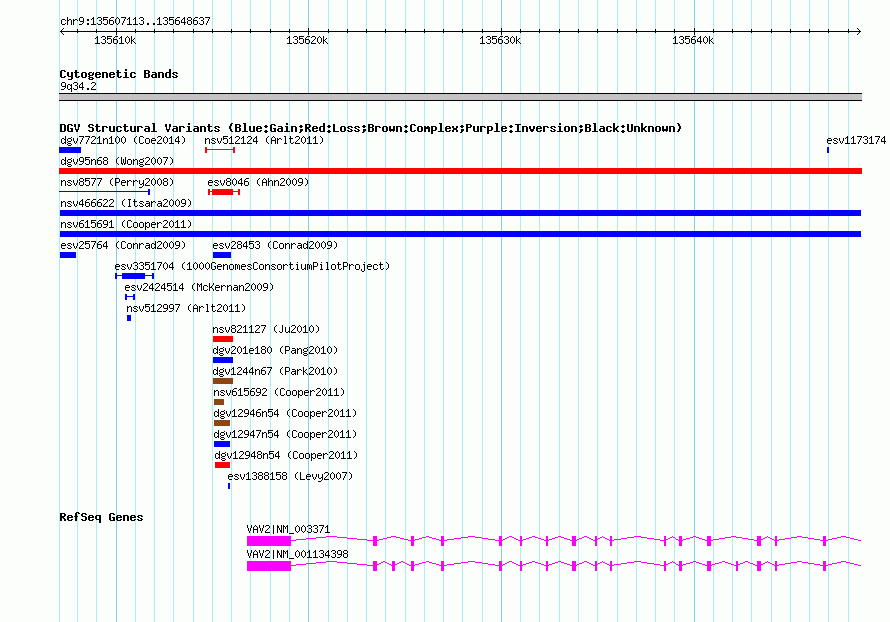Select the red nsv512124 loss interval
This screenshot has width=890, height=622.
220,150
